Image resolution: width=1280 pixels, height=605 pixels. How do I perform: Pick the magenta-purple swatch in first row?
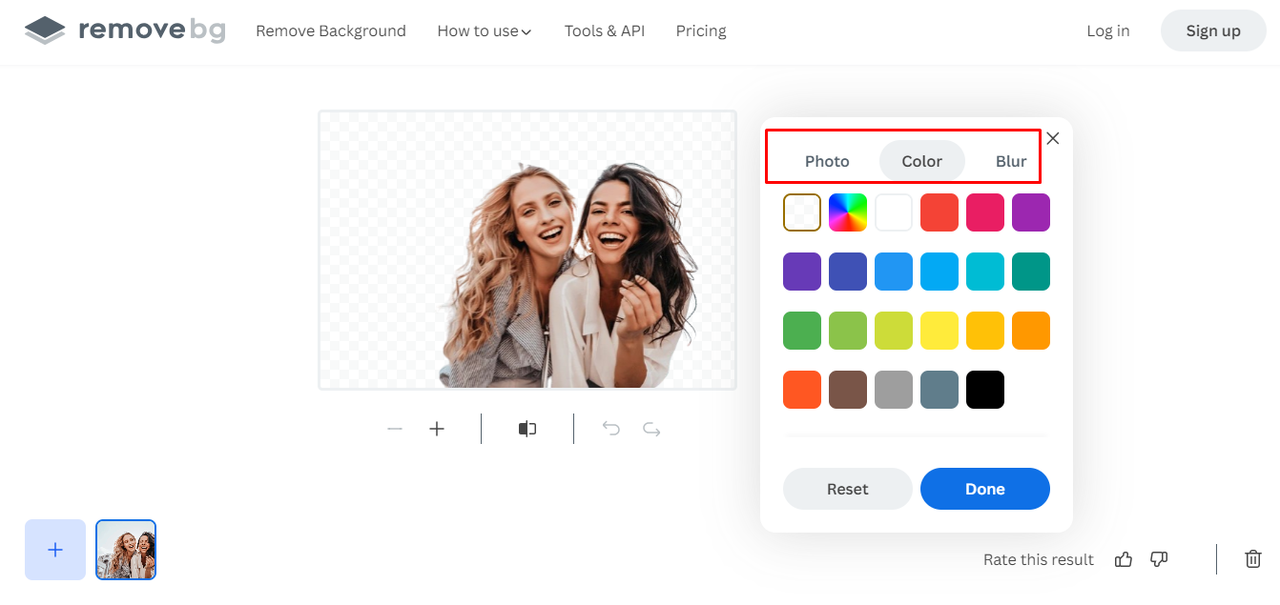click(1031, 213)
